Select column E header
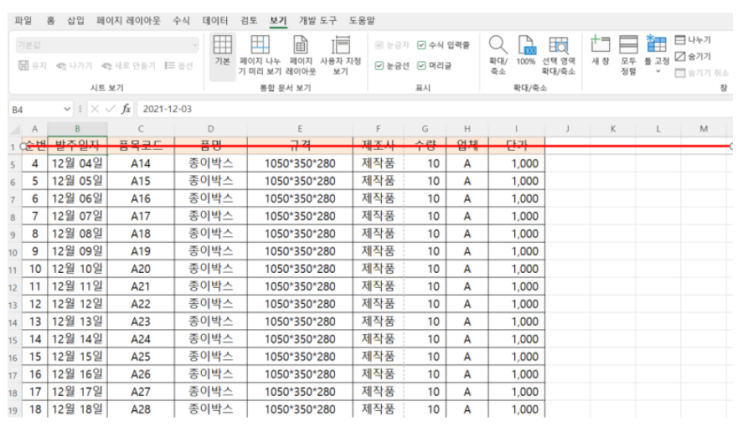The width and height of the screenshot is (743, 432). pos(300,129)
